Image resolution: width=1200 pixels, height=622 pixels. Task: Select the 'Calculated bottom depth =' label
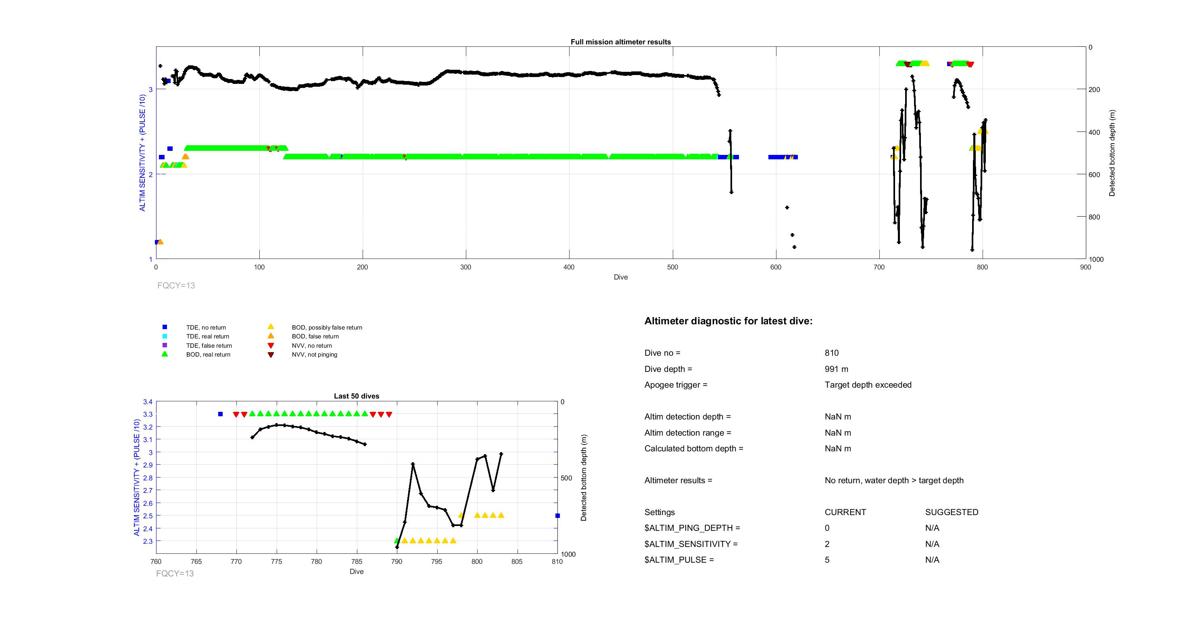[693, 449]
